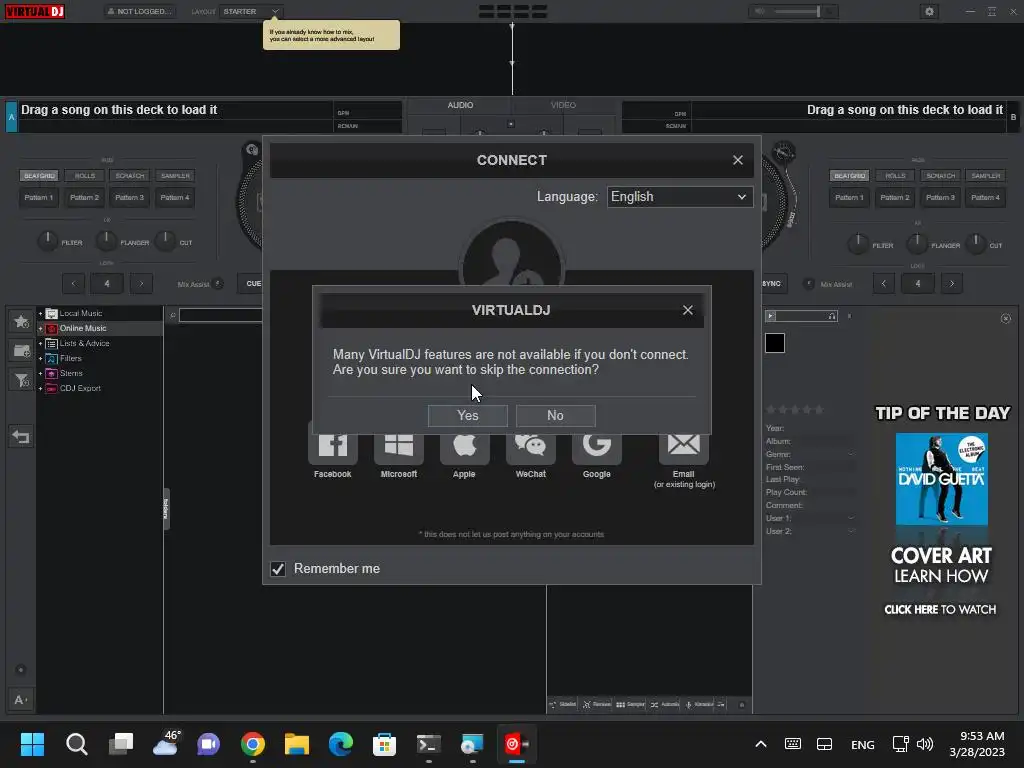
Task: Sign in with the WeChat icon
Action: [x=530, y=447]
